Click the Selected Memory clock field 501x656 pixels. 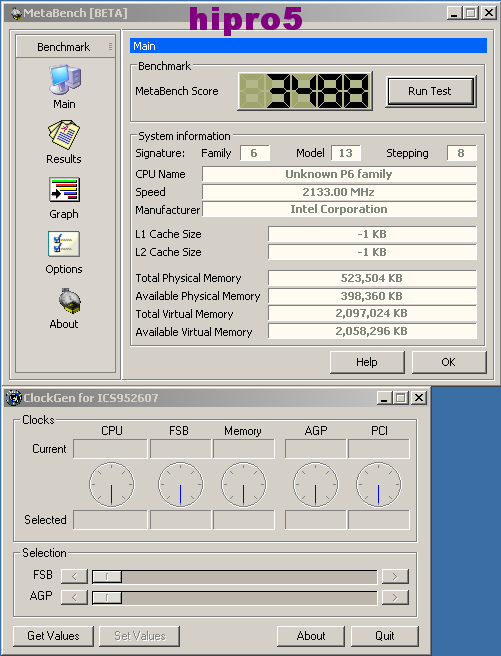(244, 520)
